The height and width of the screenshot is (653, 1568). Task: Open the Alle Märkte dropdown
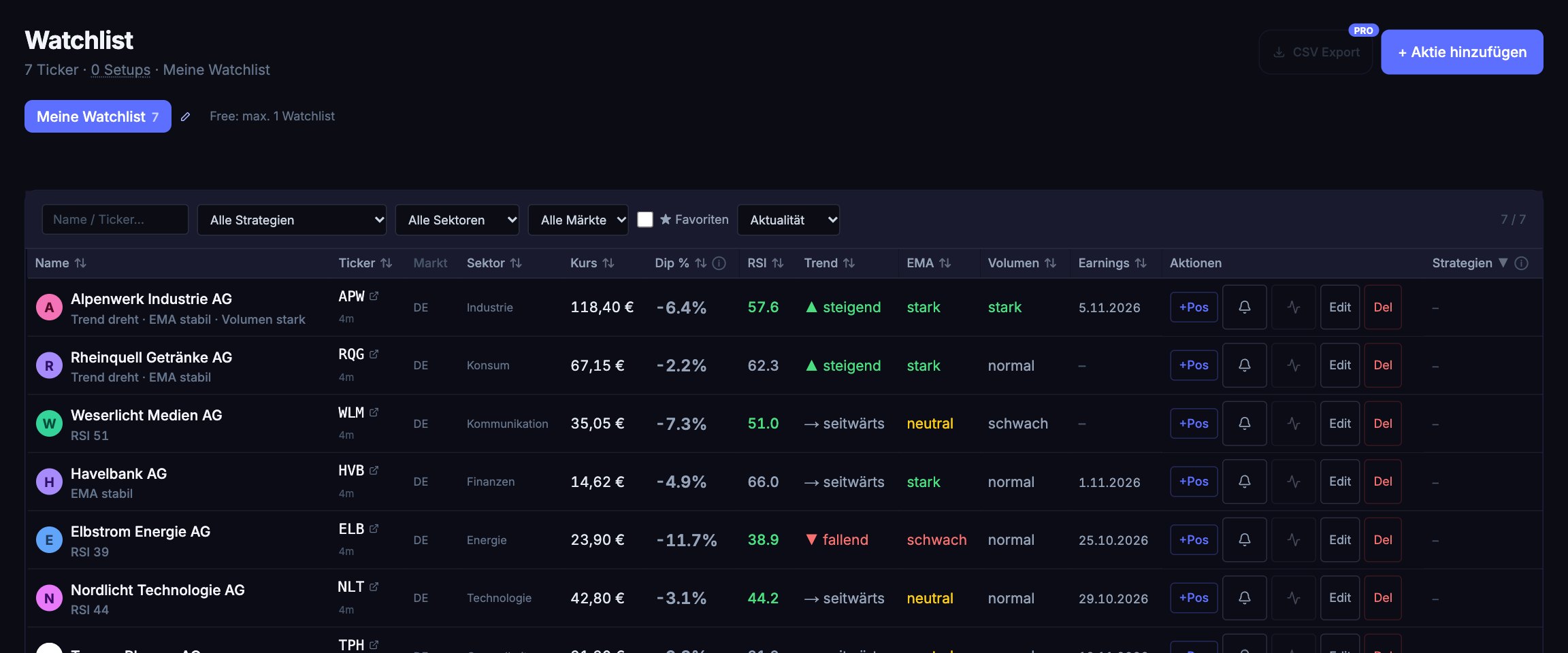coord(578,220)
